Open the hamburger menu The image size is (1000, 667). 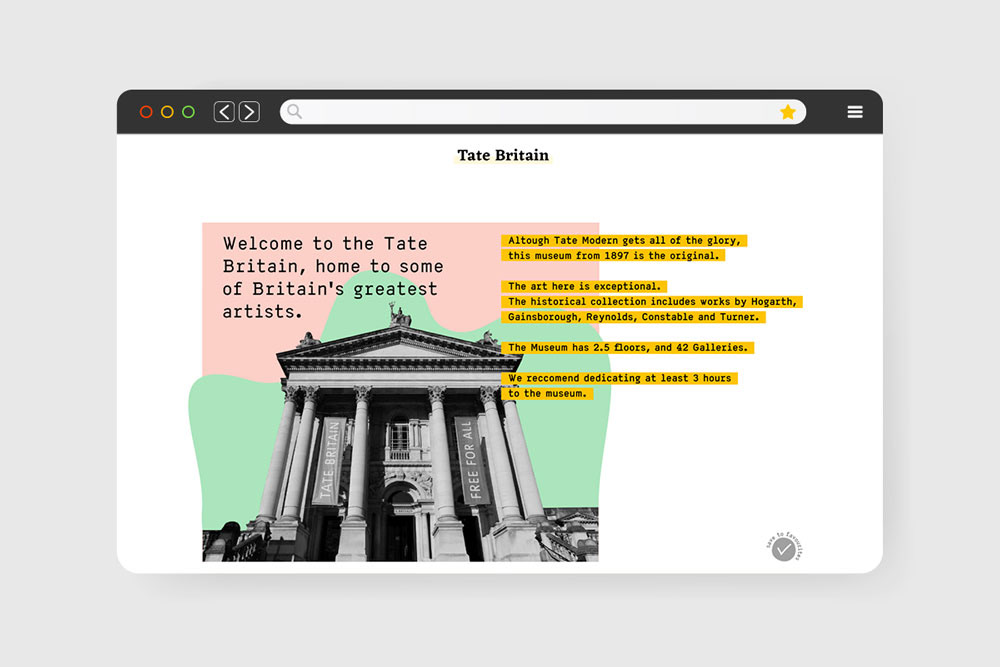click(x=855, y=112)
